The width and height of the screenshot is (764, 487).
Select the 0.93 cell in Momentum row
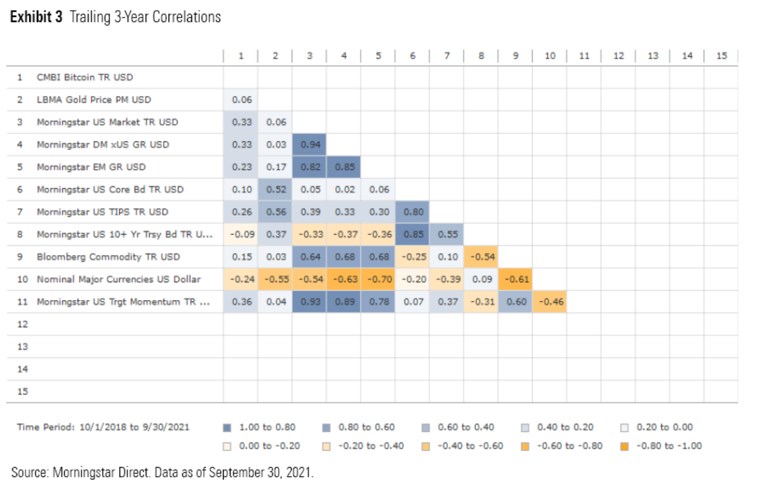coord(309,300)
